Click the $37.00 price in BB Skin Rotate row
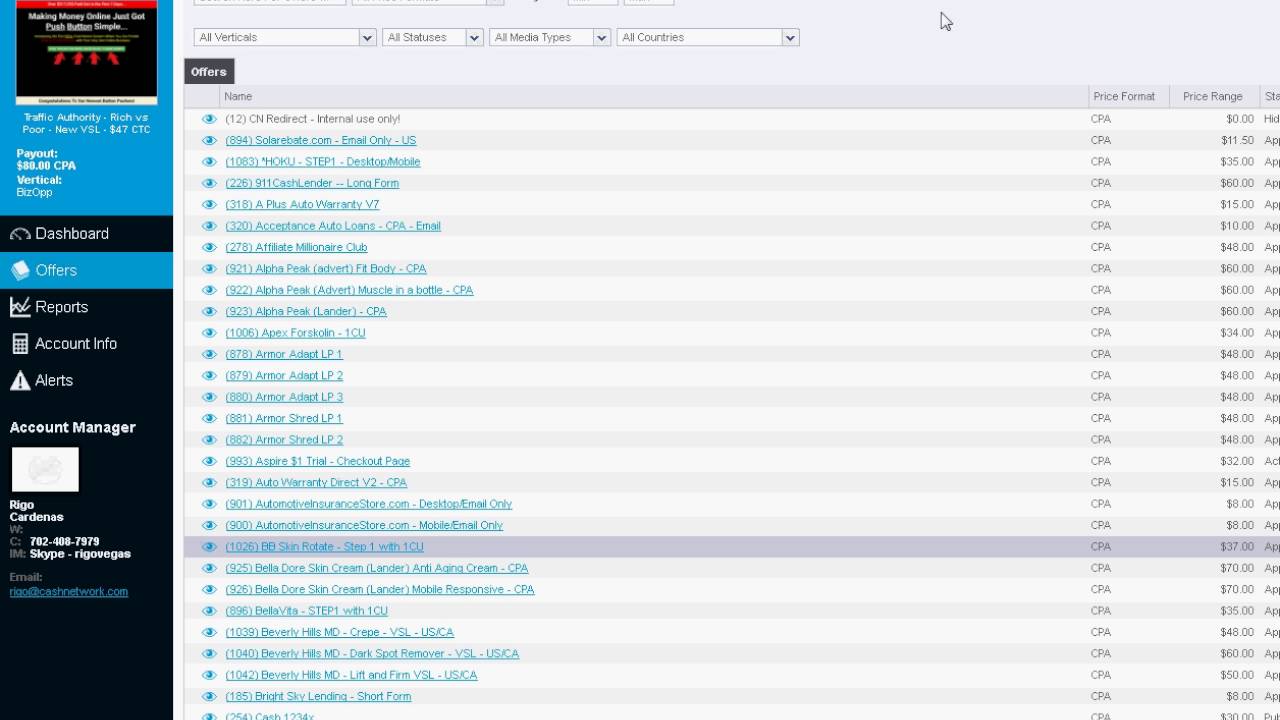1280x720 pixels. click(x=1236, y=547)
